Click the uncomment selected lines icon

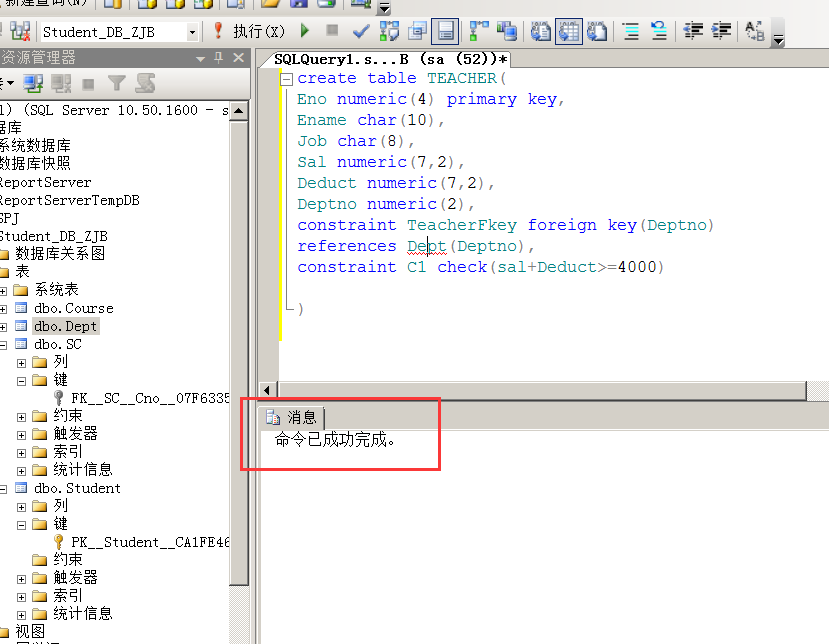659,31
